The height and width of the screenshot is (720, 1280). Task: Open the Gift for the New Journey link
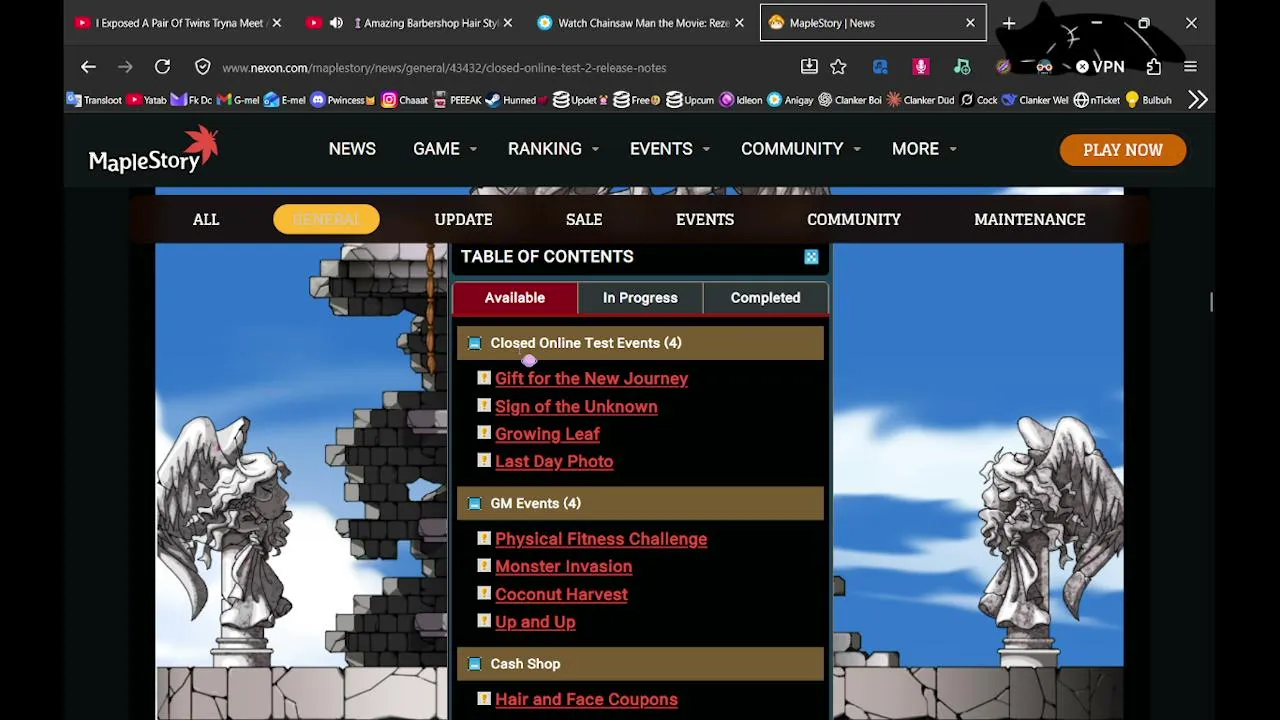(591, 379)
